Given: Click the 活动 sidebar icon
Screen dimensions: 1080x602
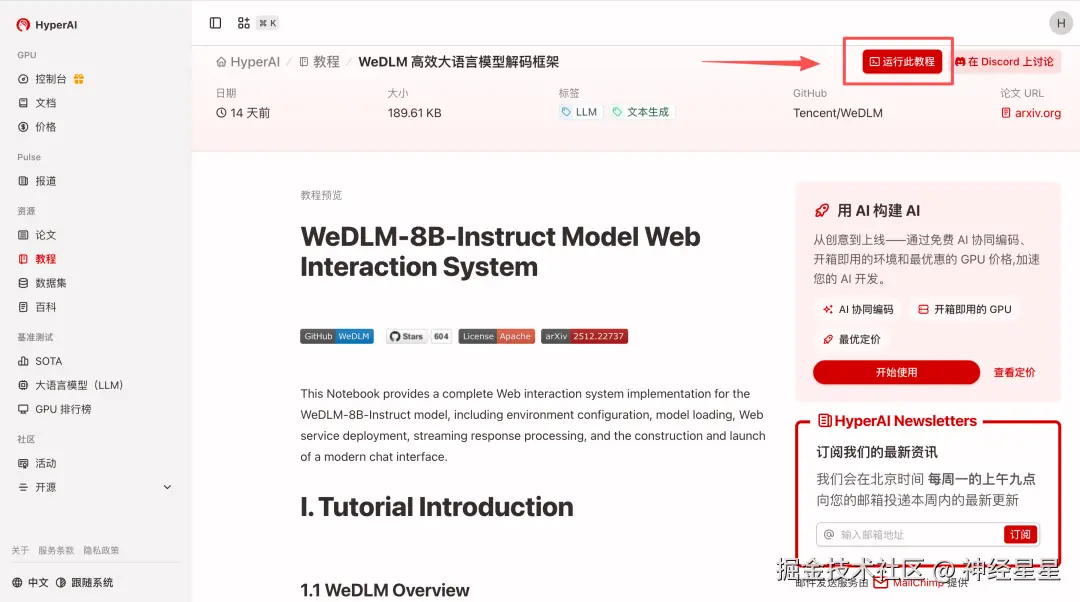Looking at the screenshot, I should [x=23, y=463].
